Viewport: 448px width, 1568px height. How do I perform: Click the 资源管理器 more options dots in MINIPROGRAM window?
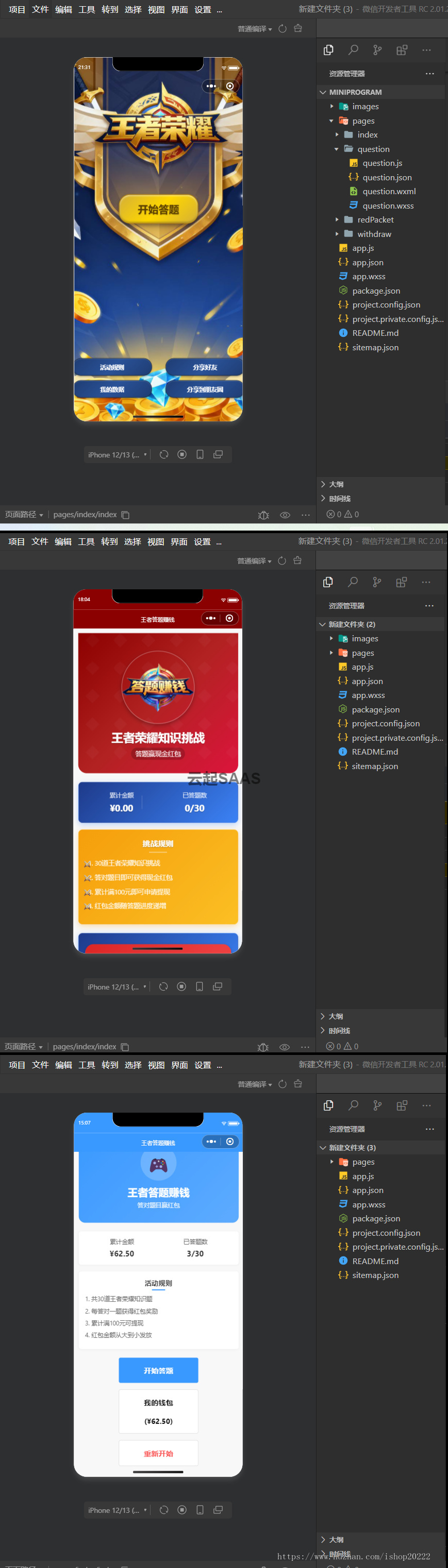point(430,74)
